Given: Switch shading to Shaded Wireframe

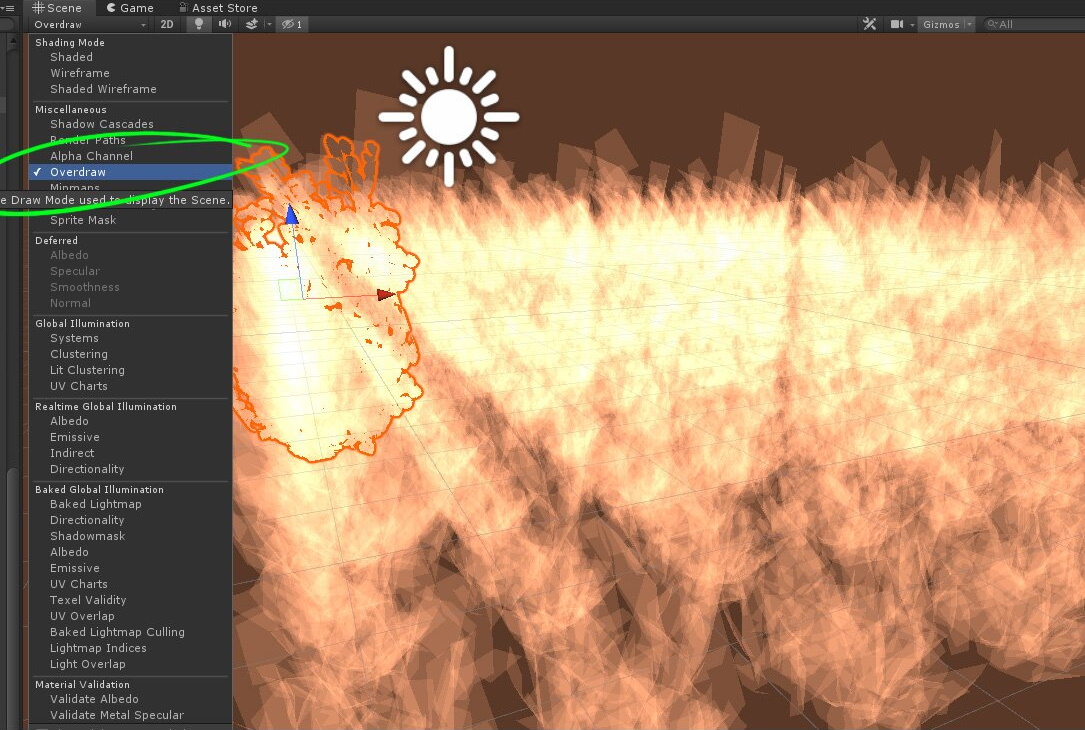Looking at the screenshot, I should pos(102,88).
